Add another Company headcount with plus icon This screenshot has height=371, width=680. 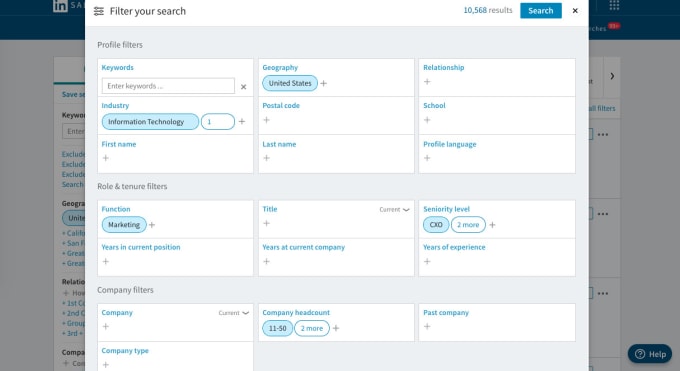coord(336,328)
